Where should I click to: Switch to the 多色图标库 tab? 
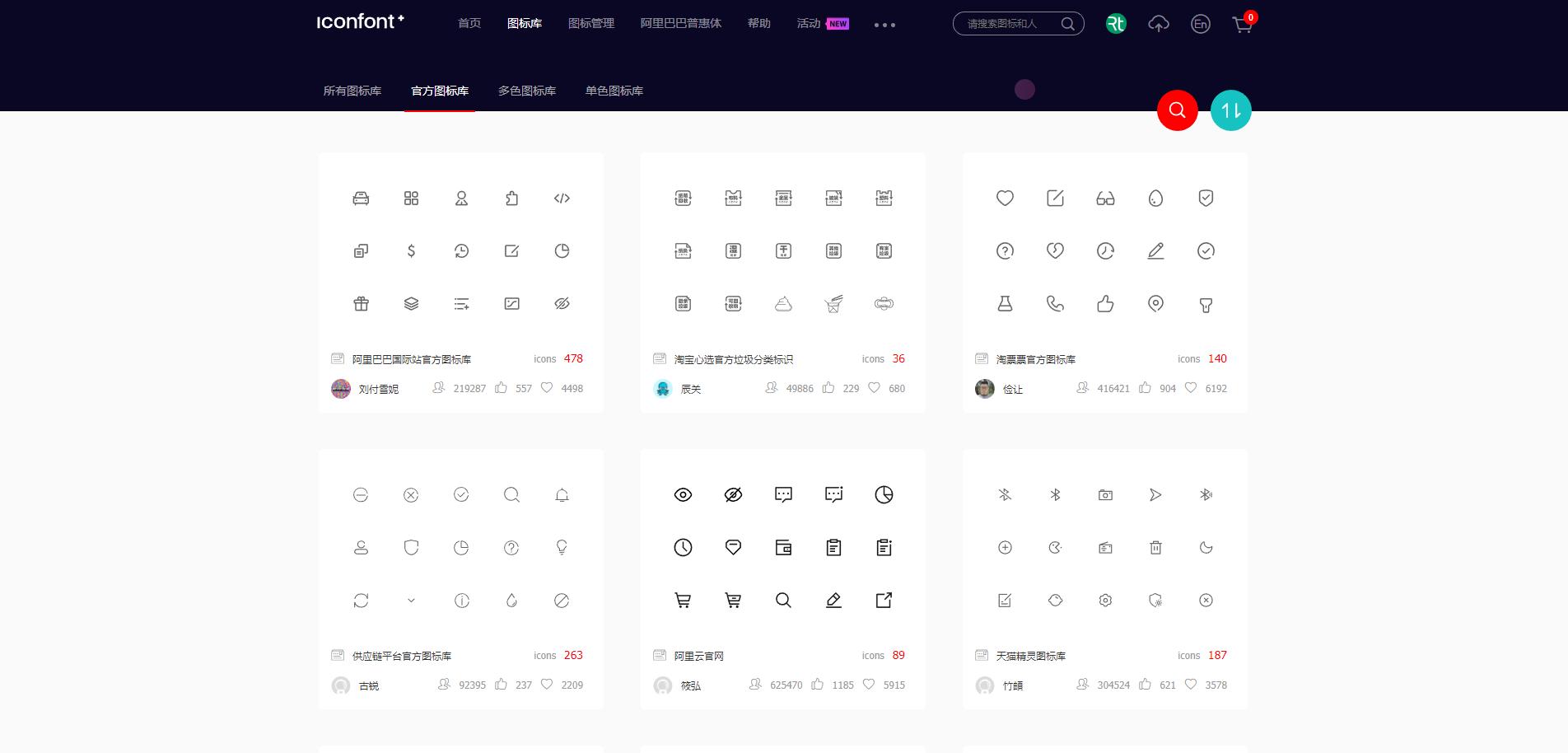(x=526, y=91)
